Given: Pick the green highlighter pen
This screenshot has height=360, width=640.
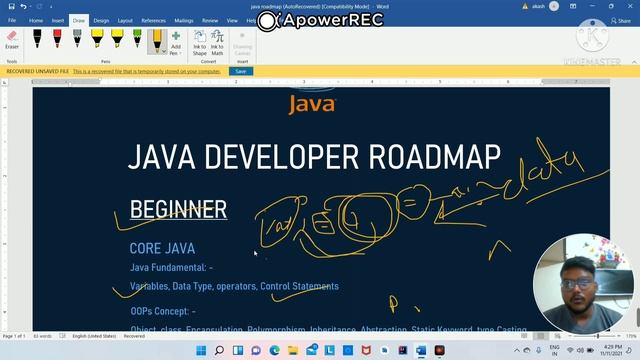Looking at the screenshot, I should (x=137, y=38).
